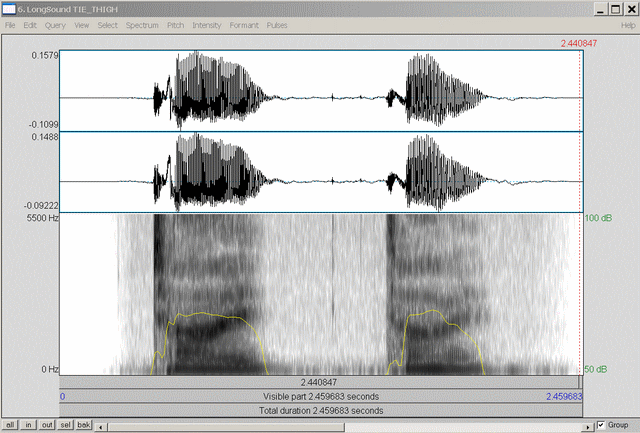Viewport: 640px width, 433px height.
Task: Open the Edit menu
Action: [x=30, y=24]
